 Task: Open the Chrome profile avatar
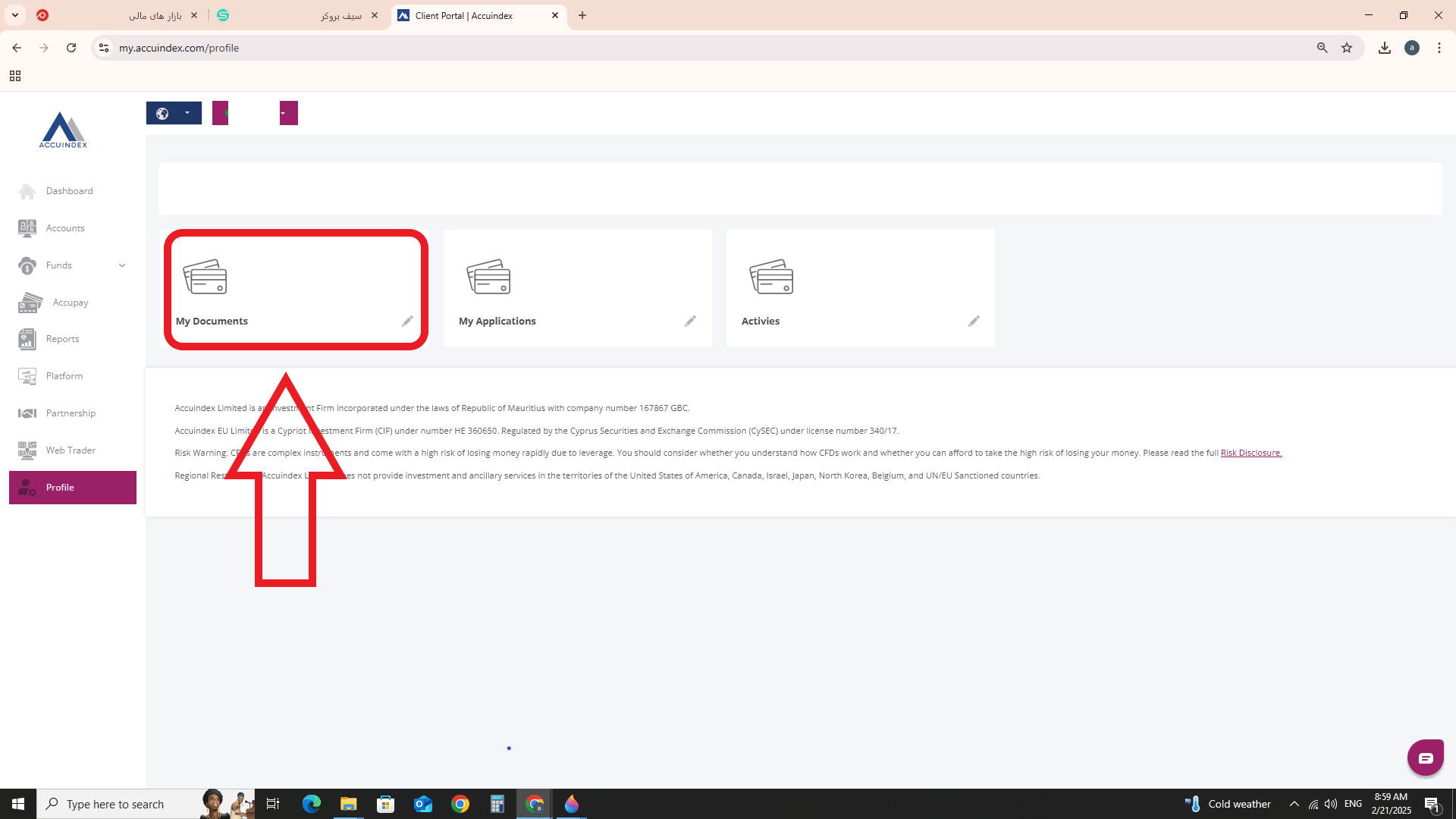(x=1412, y=48)
